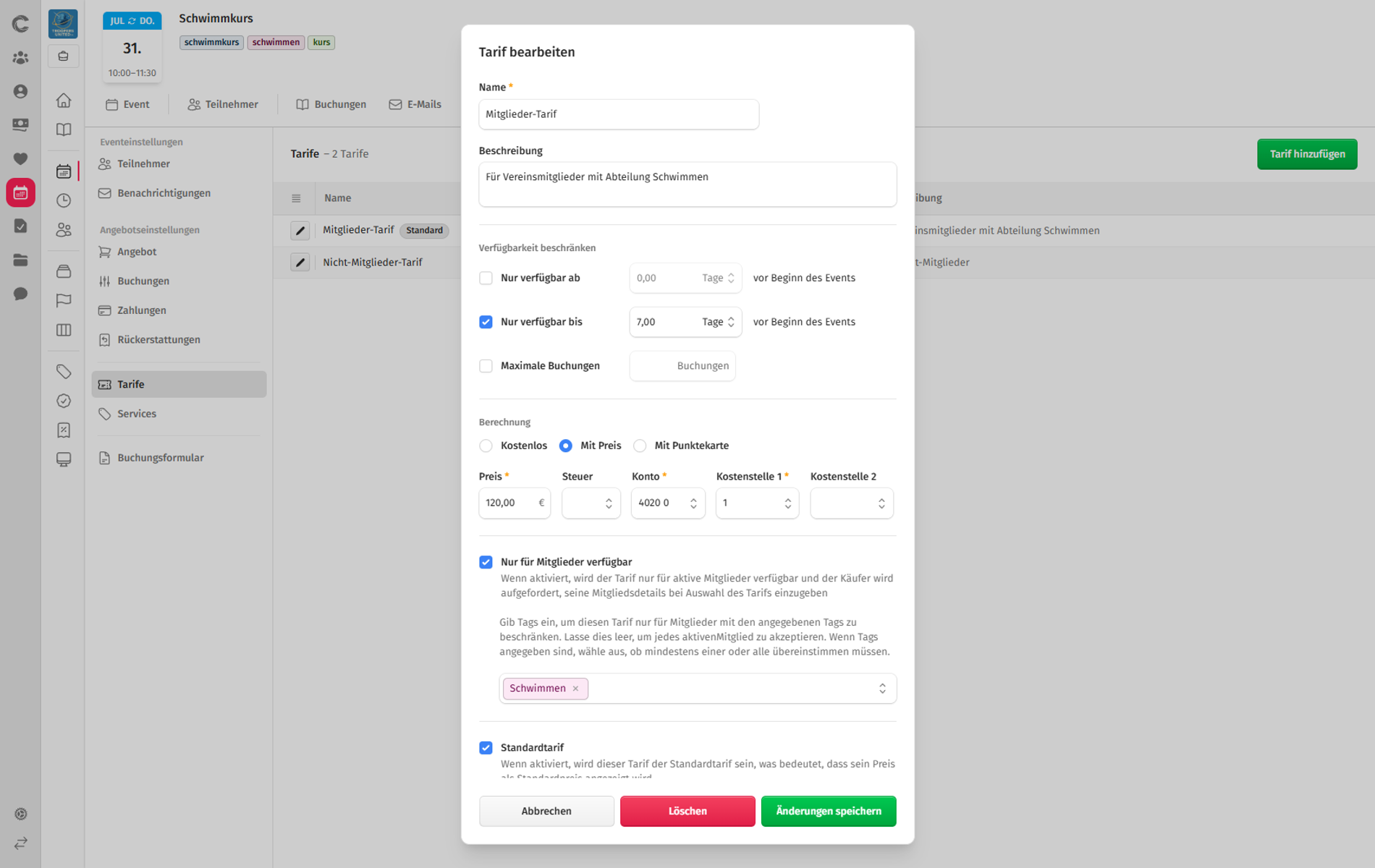Click the home icon in sidebar

pyautogui.click(x=64, y=101)
